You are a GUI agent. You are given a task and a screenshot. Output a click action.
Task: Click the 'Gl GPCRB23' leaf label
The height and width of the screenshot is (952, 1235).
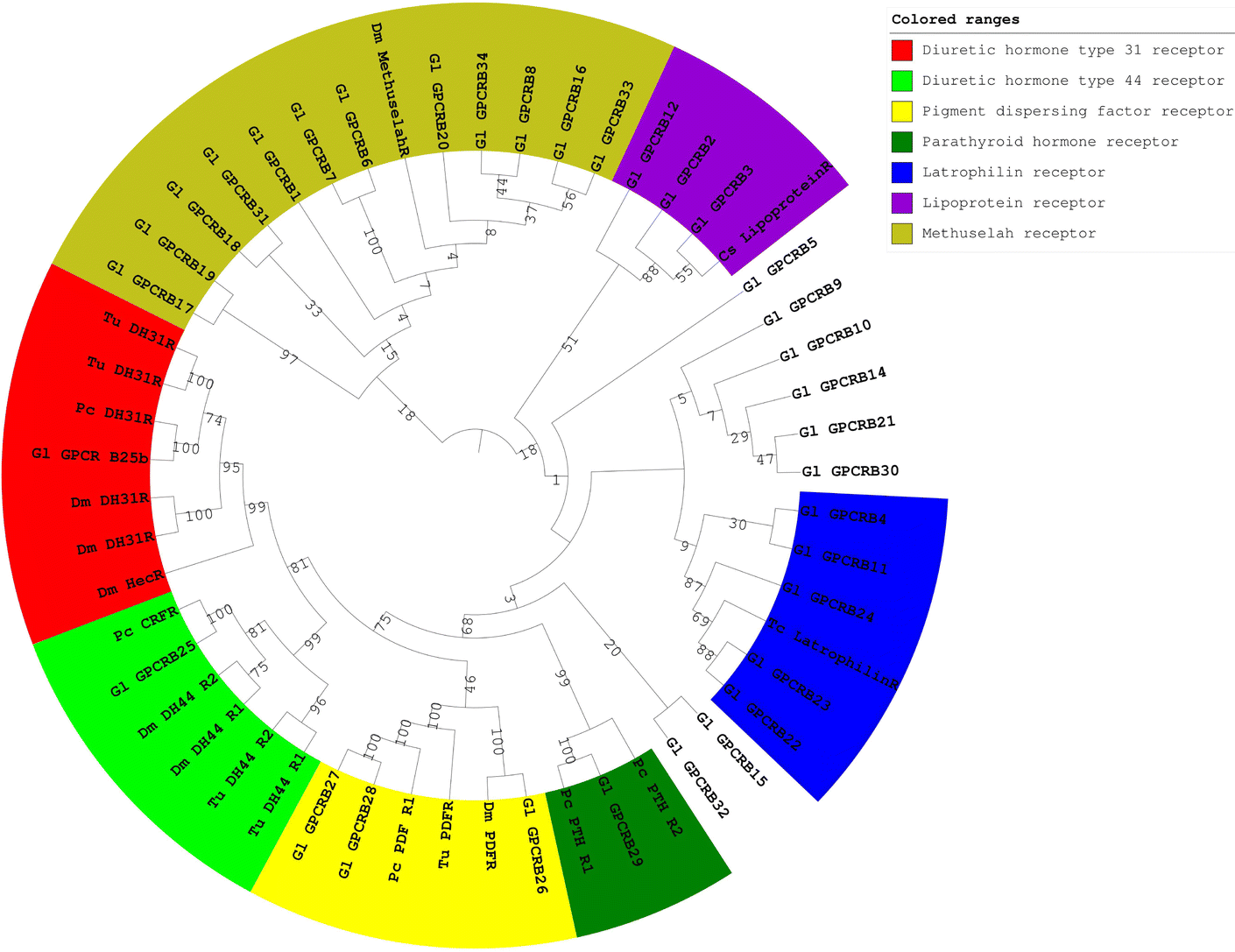pos(787,680)
